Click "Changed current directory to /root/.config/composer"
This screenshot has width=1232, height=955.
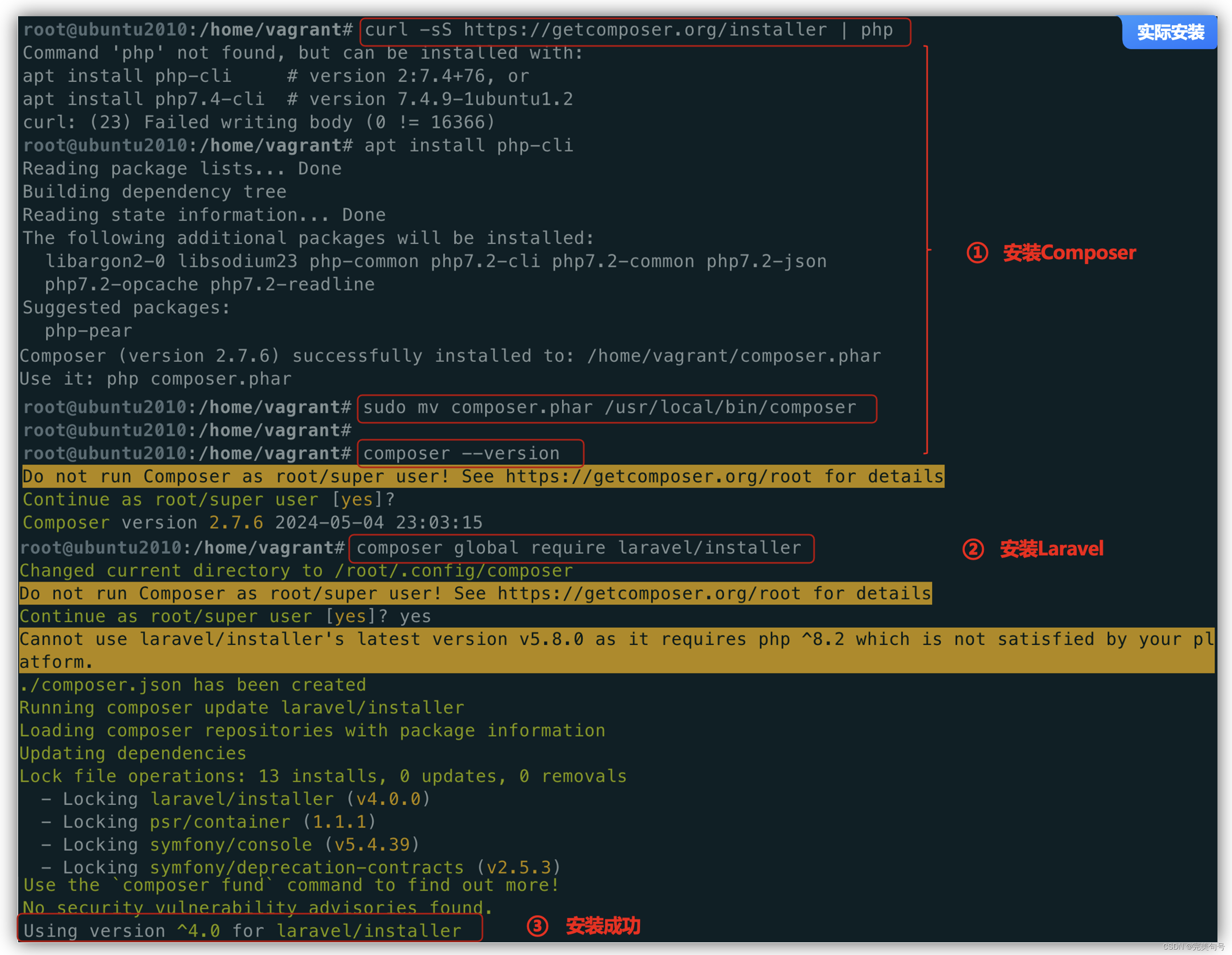296,571
